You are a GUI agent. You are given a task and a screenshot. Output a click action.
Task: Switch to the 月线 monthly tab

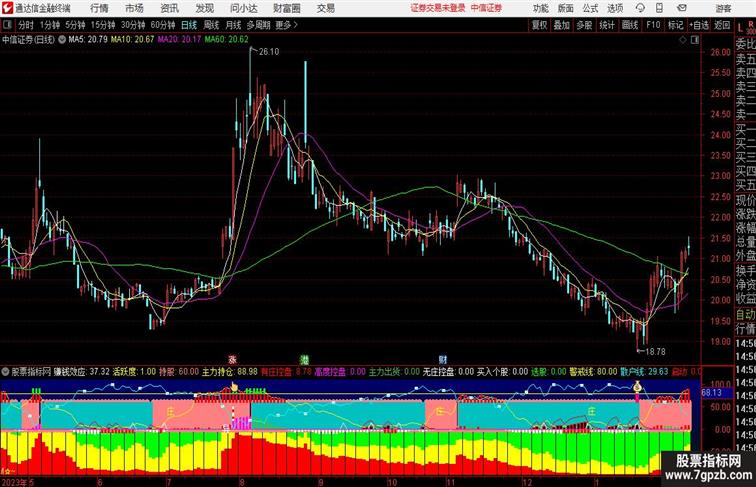coord(233,25)
